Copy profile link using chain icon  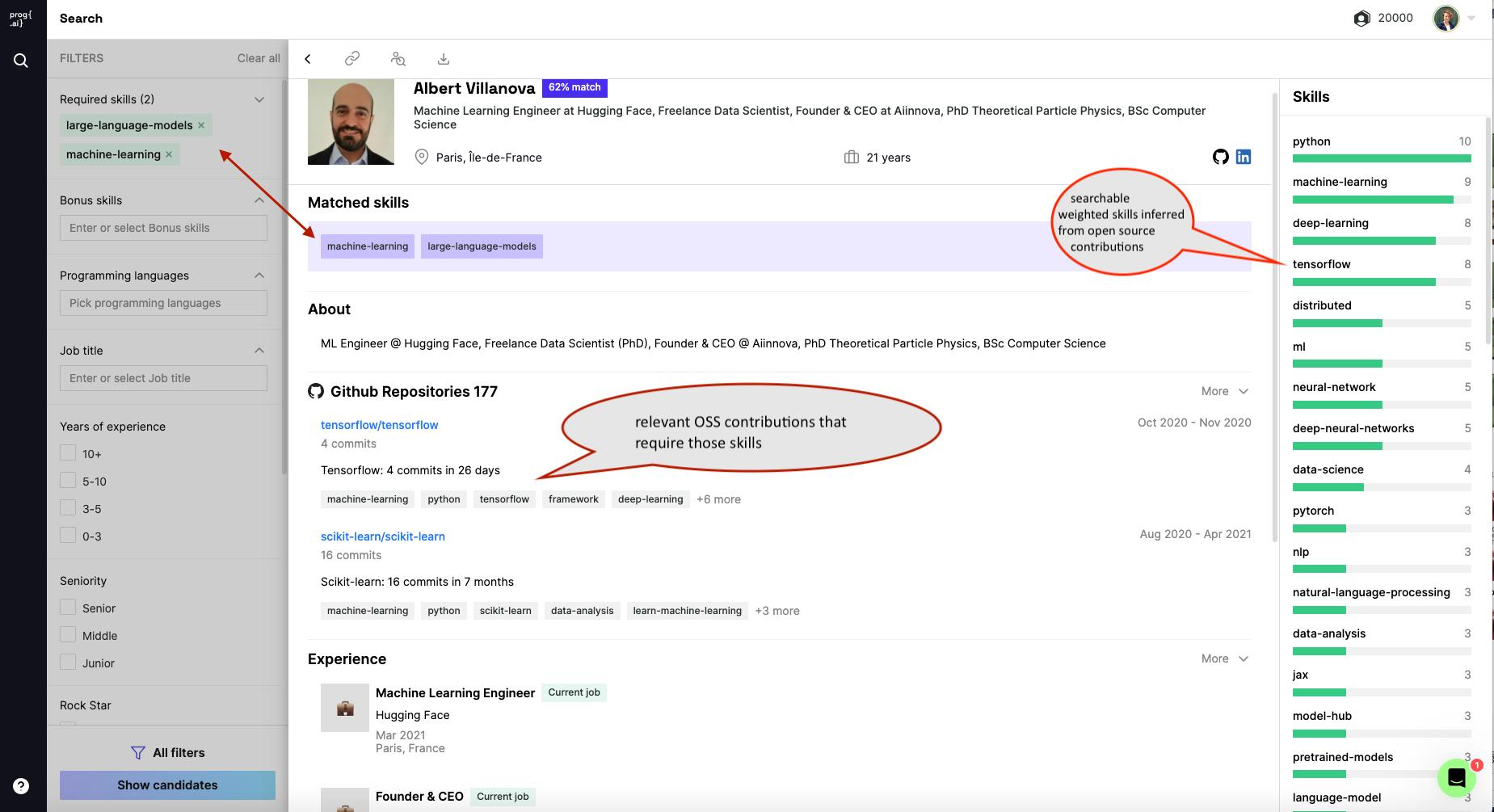(x=352, y=59)
